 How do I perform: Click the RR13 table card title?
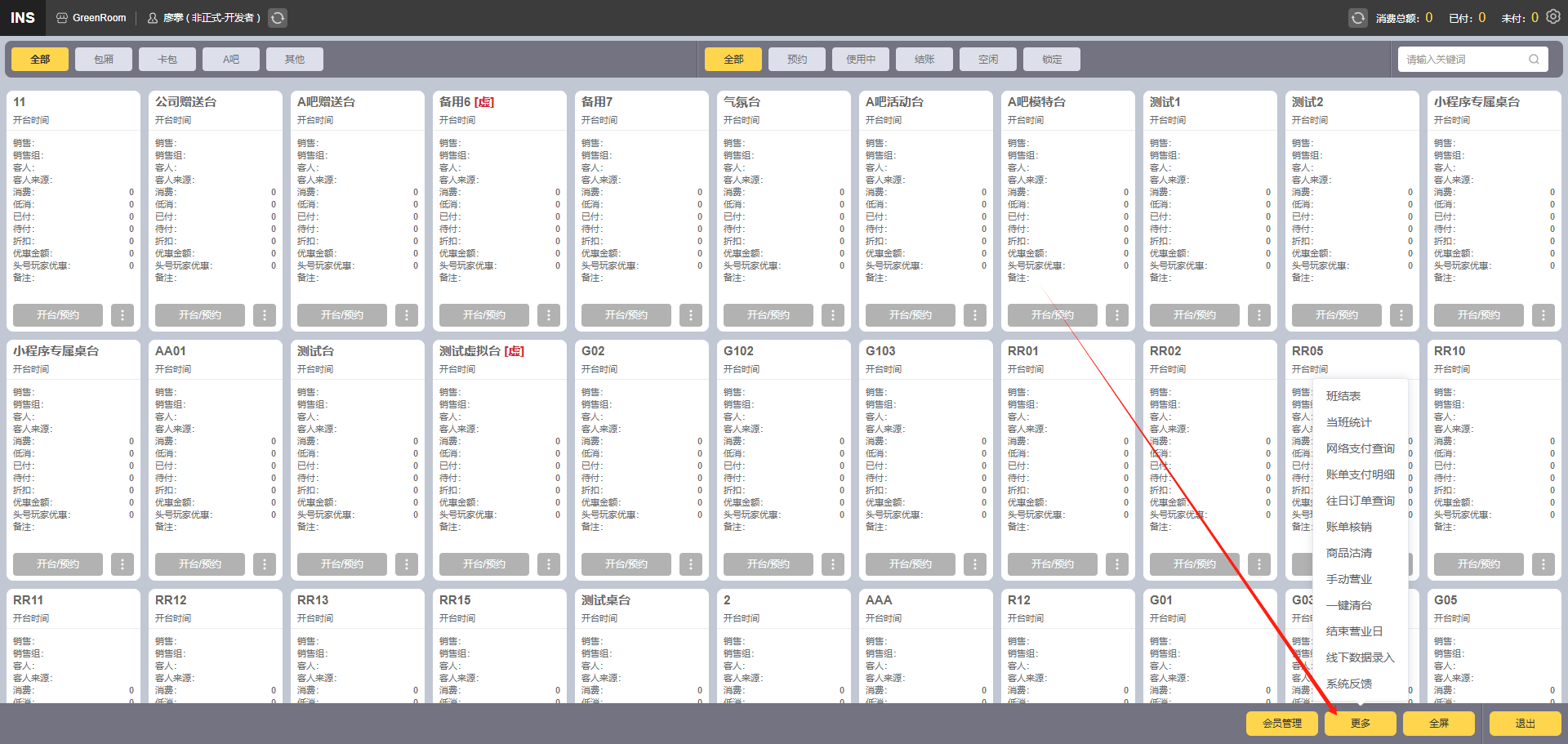click(x=313, y=600)
